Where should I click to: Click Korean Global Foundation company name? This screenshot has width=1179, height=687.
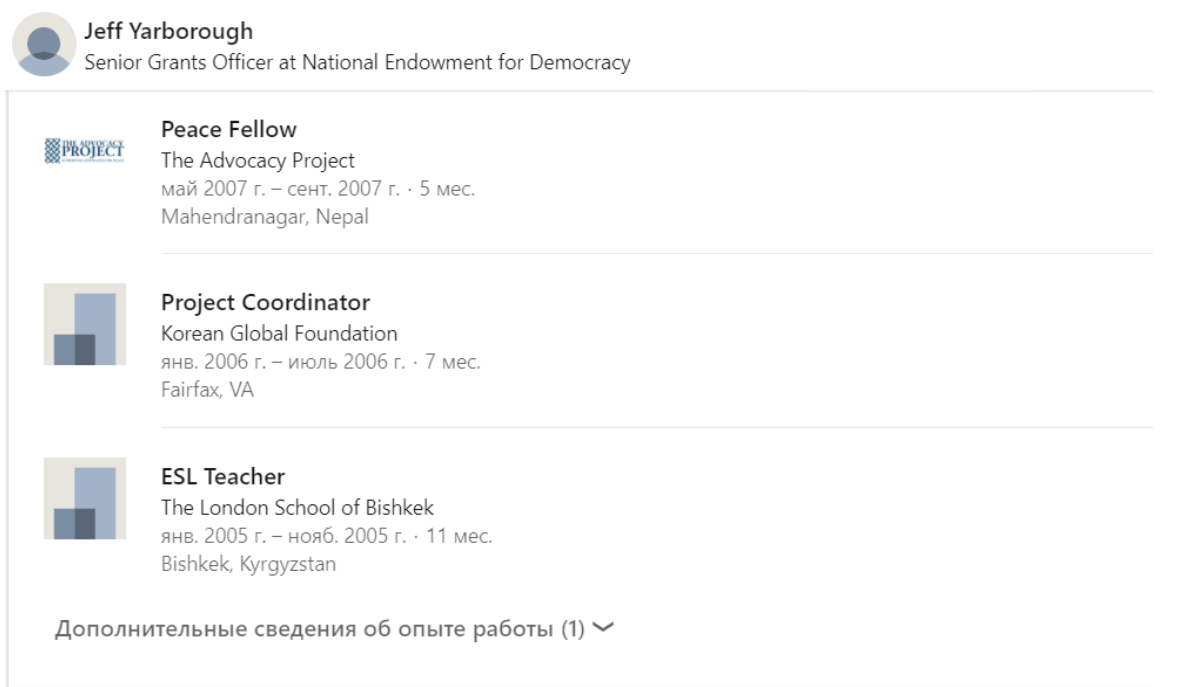coord(279,333)
